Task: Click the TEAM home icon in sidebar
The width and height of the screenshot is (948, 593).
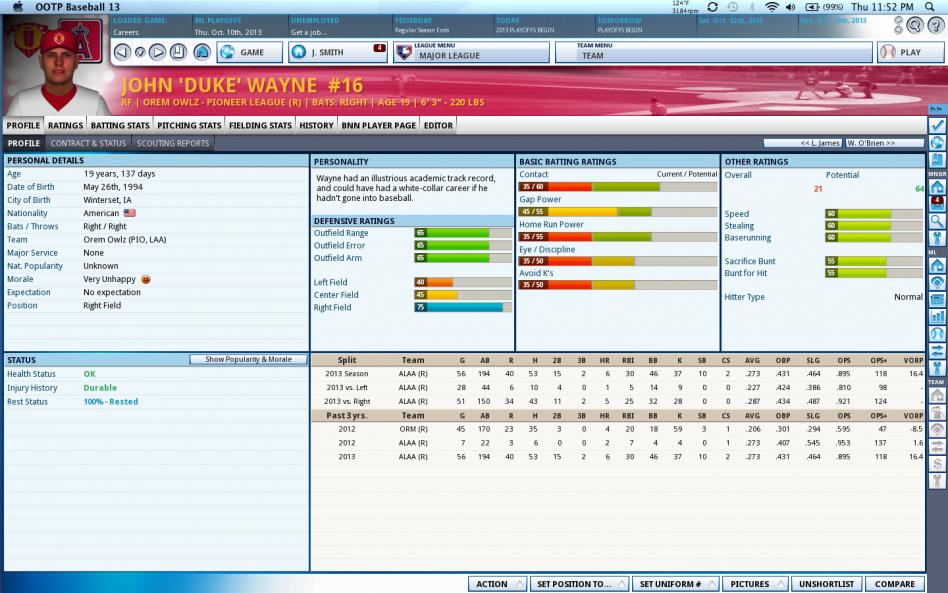Action: click(x=937, y=395)
